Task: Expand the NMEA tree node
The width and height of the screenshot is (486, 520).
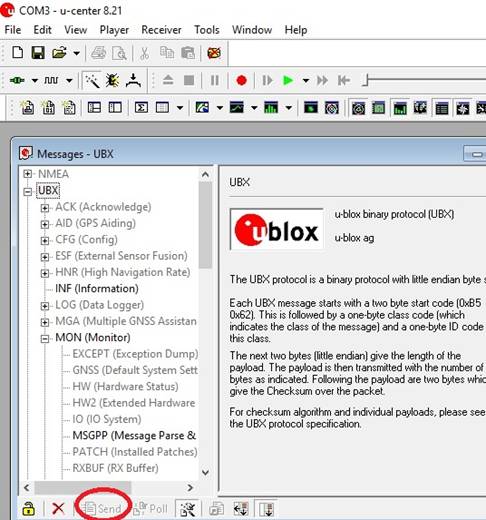Action: click(x=28, y=174)
